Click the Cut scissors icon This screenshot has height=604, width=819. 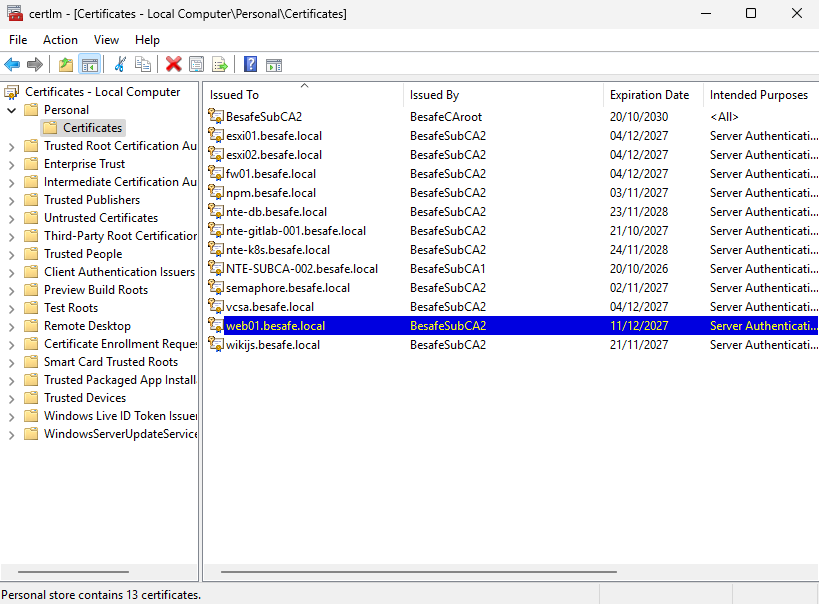click(120, 65)
